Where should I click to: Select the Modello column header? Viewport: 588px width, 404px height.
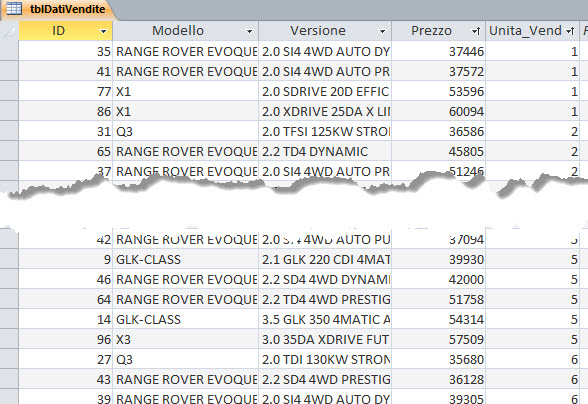coord(186,31)
